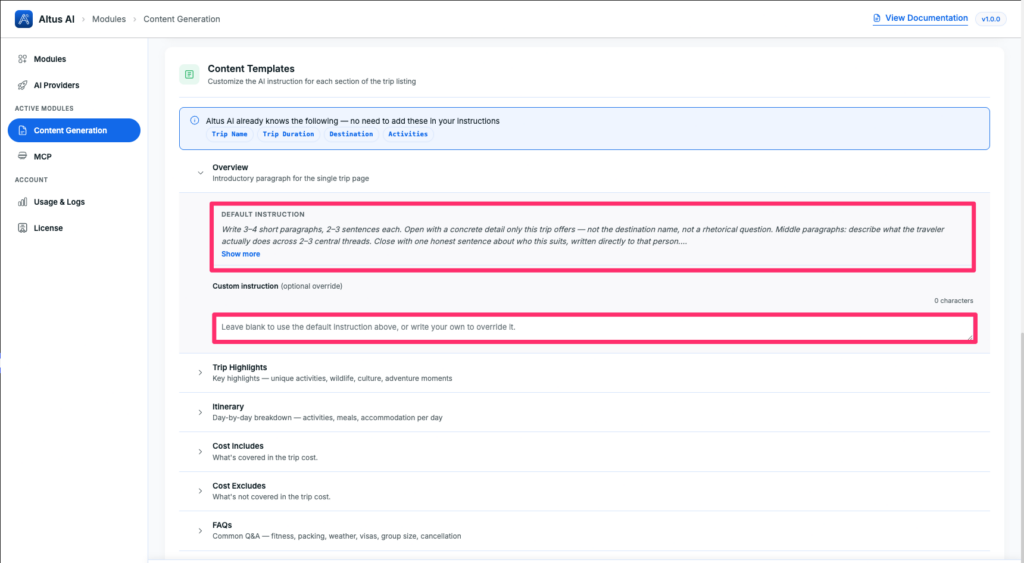This screenshot has height=563, width=1024.
Task: Expand the Cost Excludes section chevron
Action: (x=200, y=491)
